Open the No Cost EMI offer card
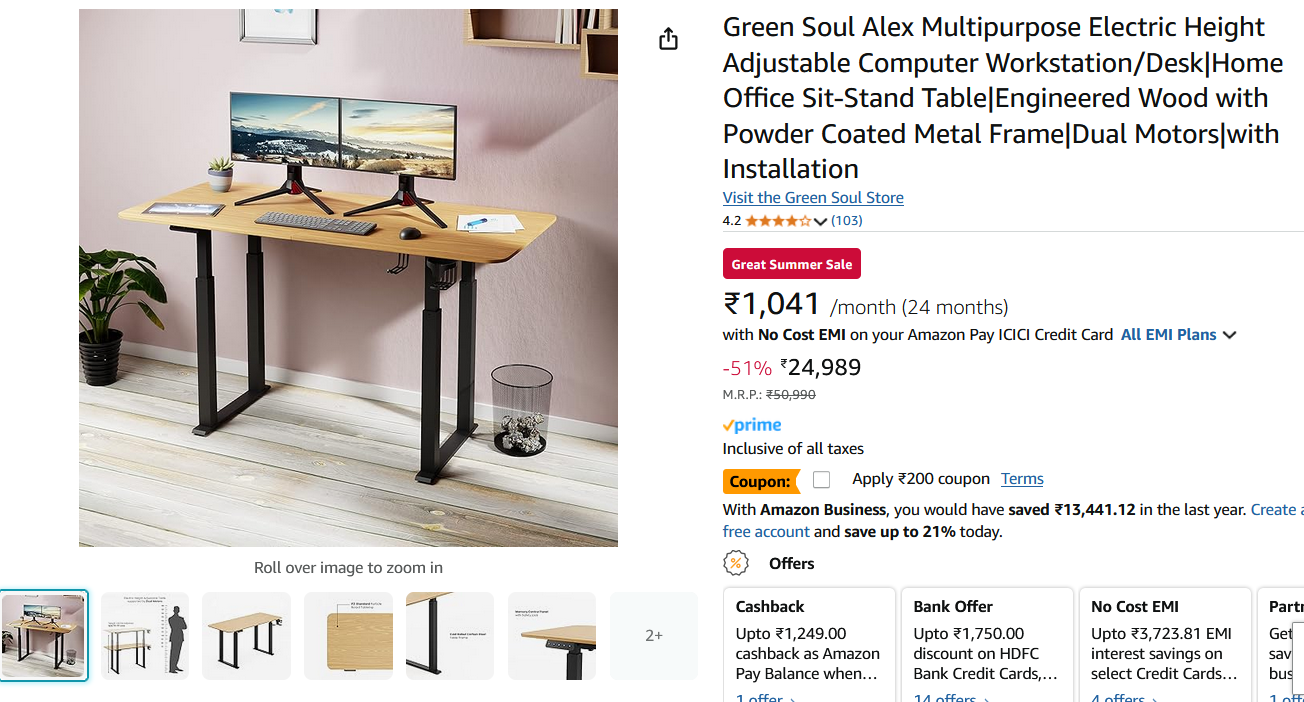The image size is (1304, 702). pos(1164,640)
